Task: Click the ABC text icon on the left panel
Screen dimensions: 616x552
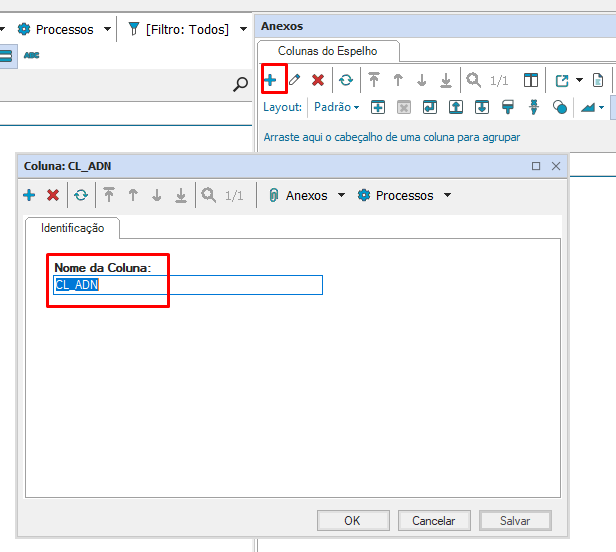Action: [x=32, y=54]
